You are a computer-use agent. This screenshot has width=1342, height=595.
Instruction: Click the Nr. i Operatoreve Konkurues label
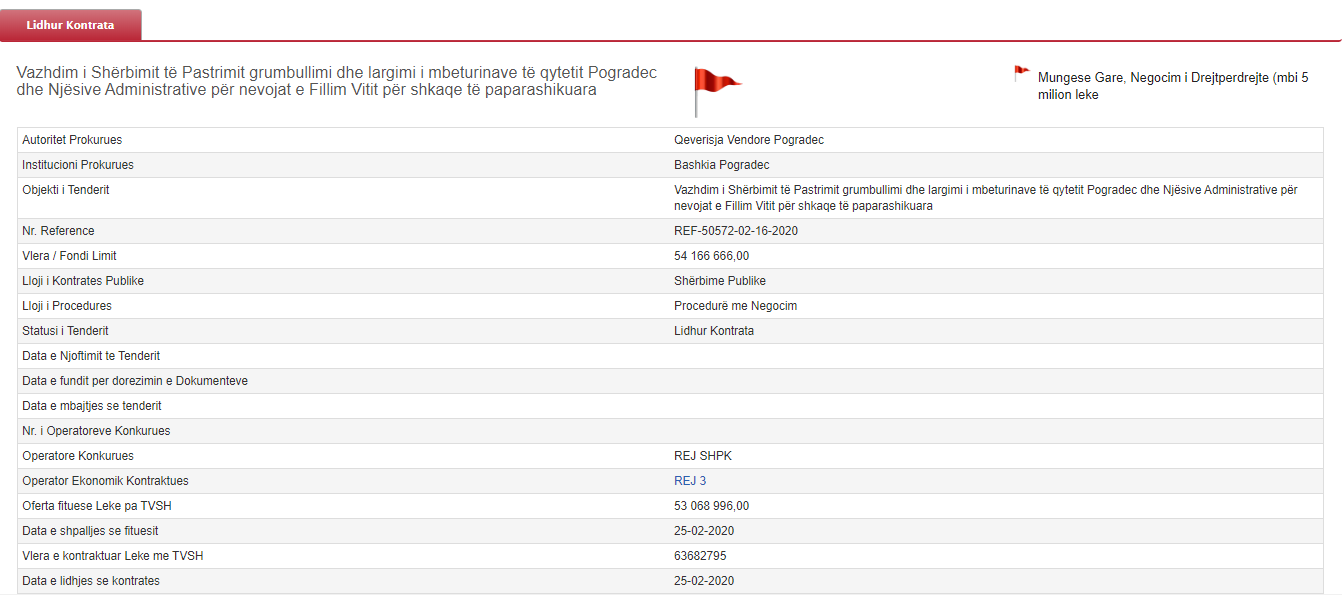[96, 431]
